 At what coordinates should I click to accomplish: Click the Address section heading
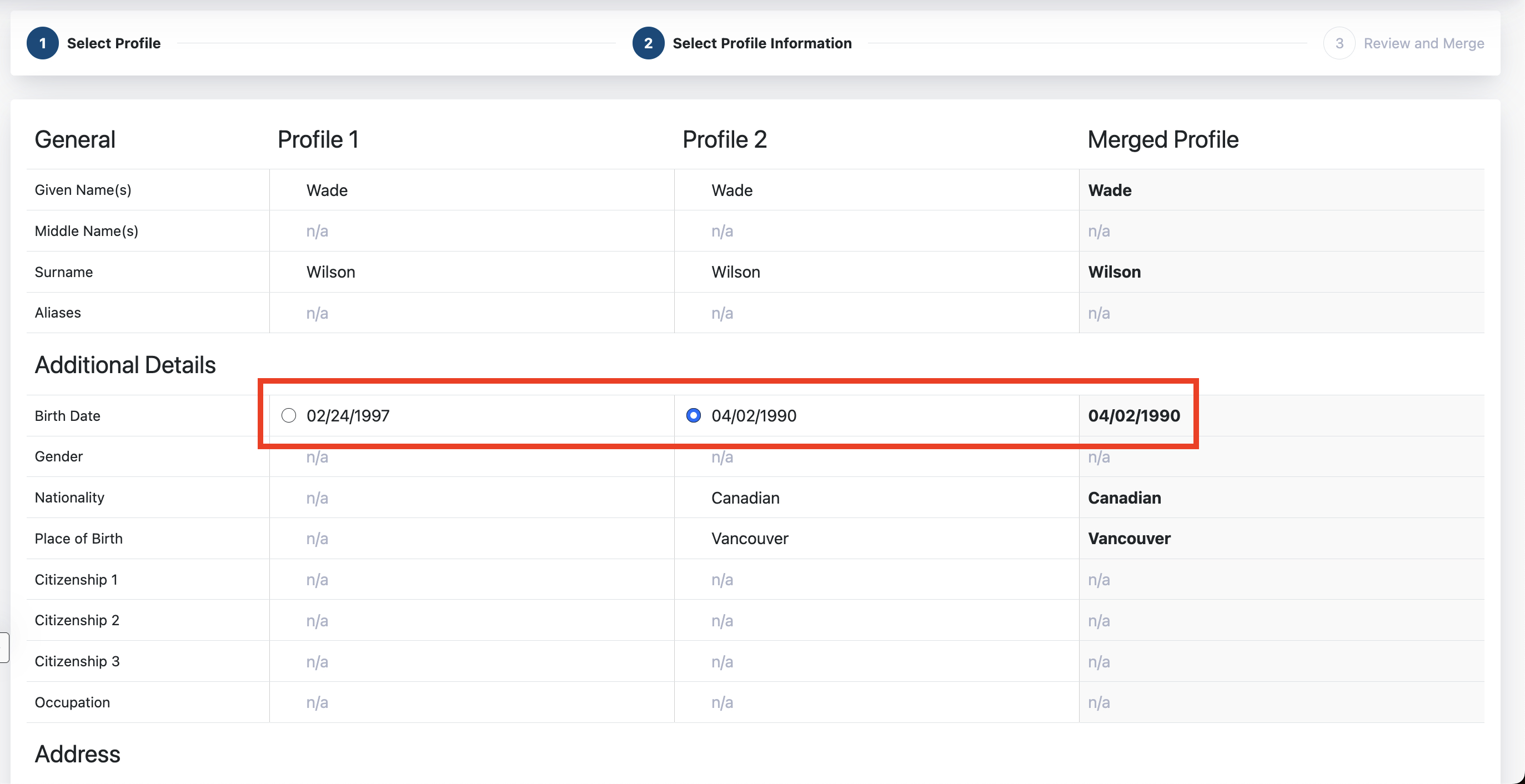click(78, 754)
